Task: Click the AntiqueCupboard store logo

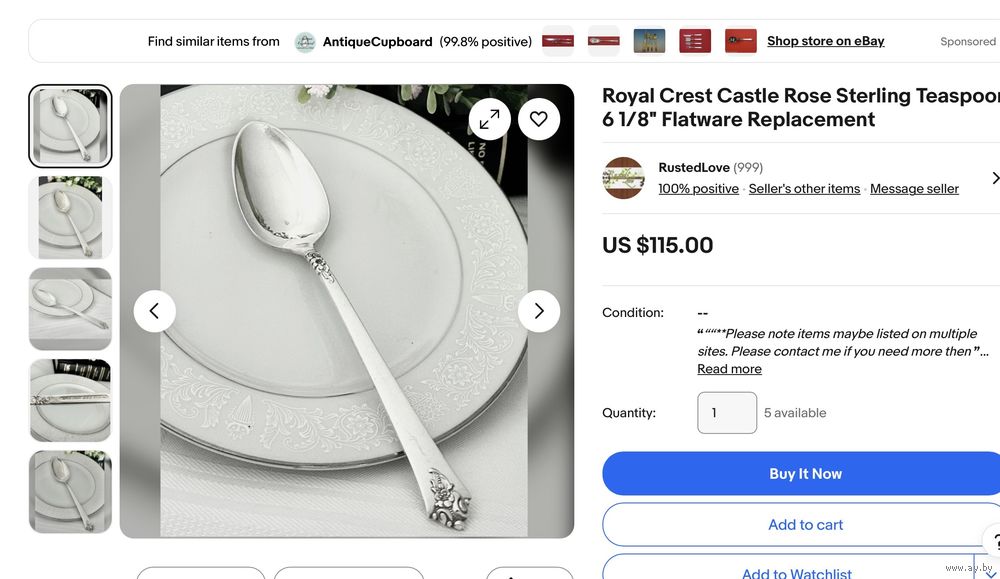Action: pyautogui.click(x=305, y=42)
